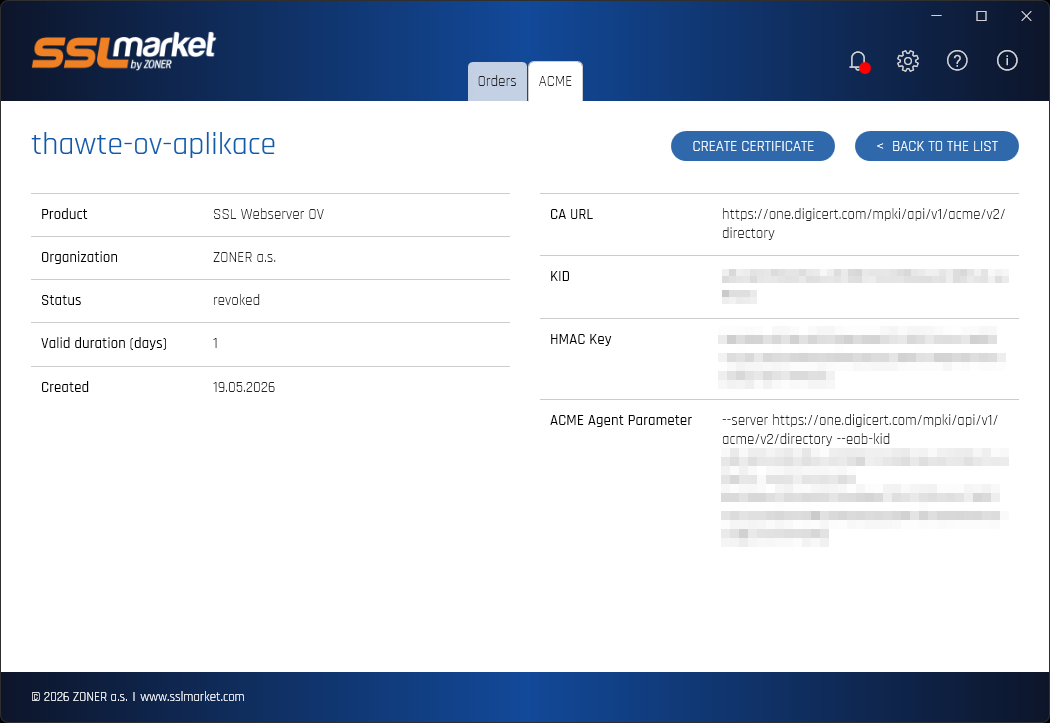Image resolution: width=1050 pixels, height=723 pixels.
Task: Click the ACME Agent Parameter label
Action: (621, 420)
